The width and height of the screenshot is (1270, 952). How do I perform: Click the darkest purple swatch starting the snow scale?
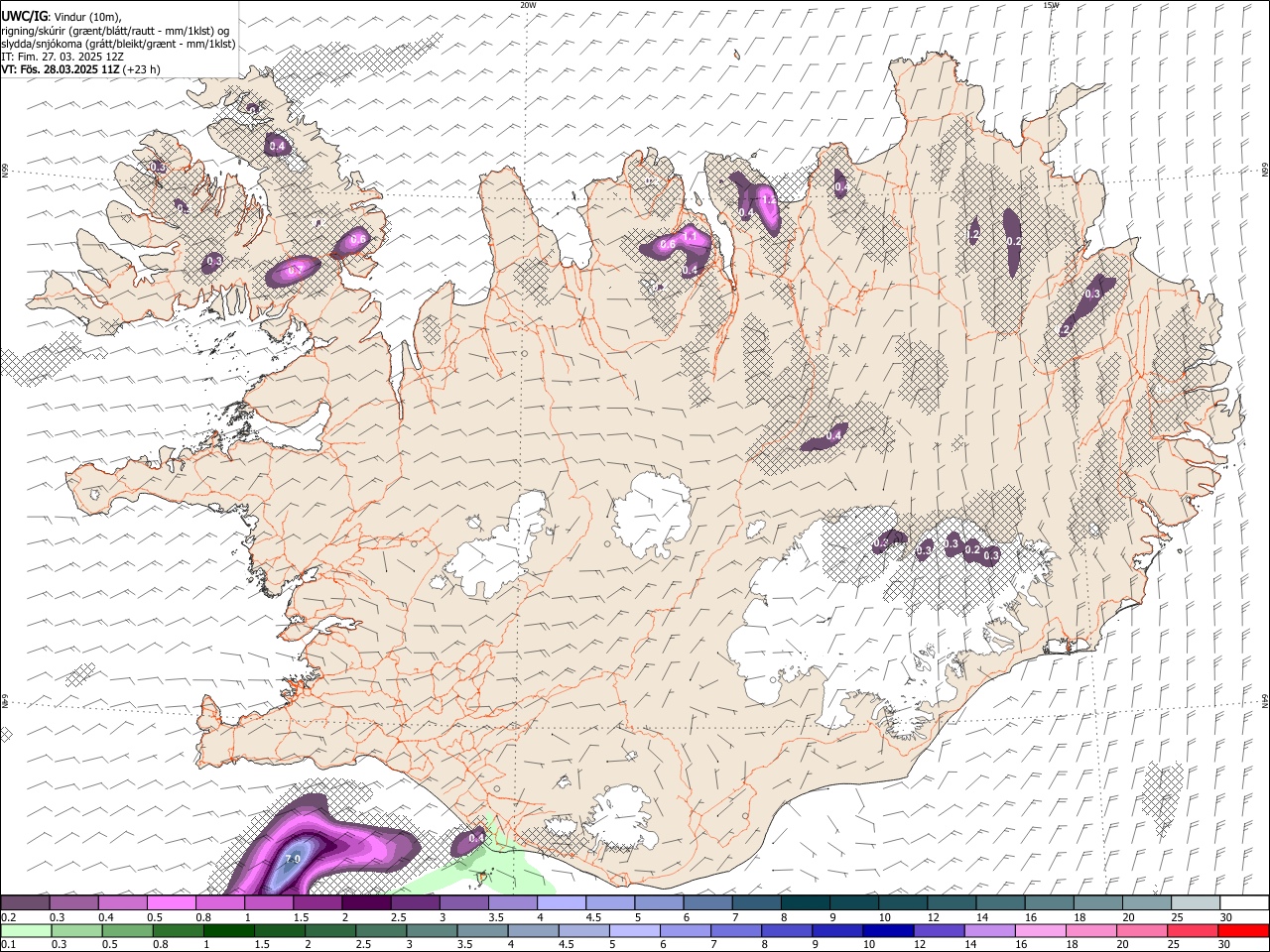pyautogui.click(x=25, y=902)
